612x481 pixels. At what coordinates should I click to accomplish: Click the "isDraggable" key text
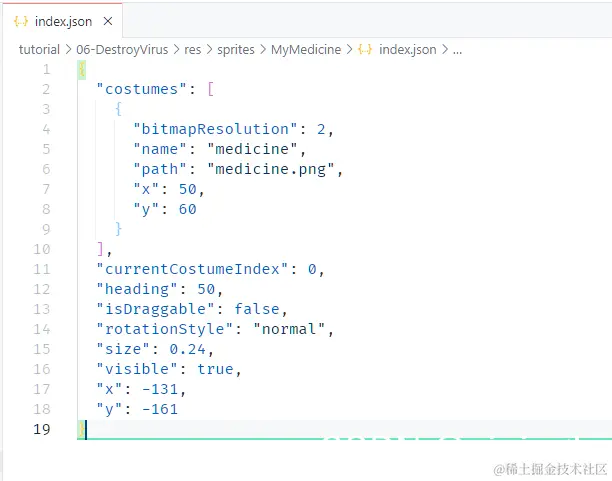(x=155, y=309)
